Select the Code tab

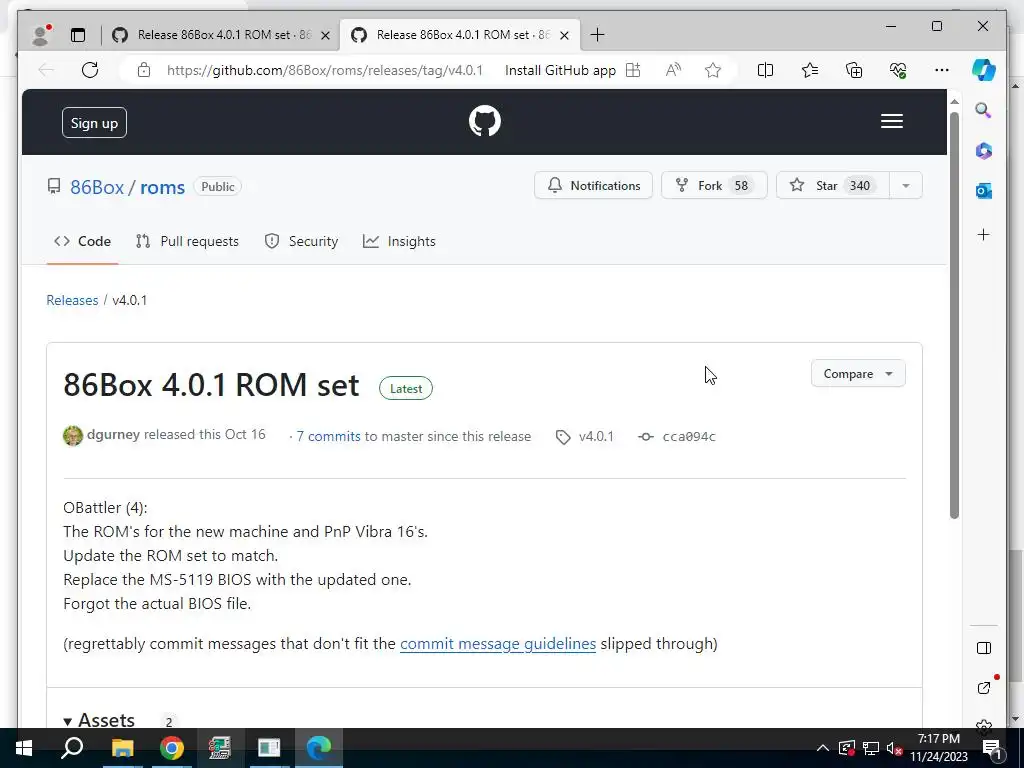pos(82,242)
